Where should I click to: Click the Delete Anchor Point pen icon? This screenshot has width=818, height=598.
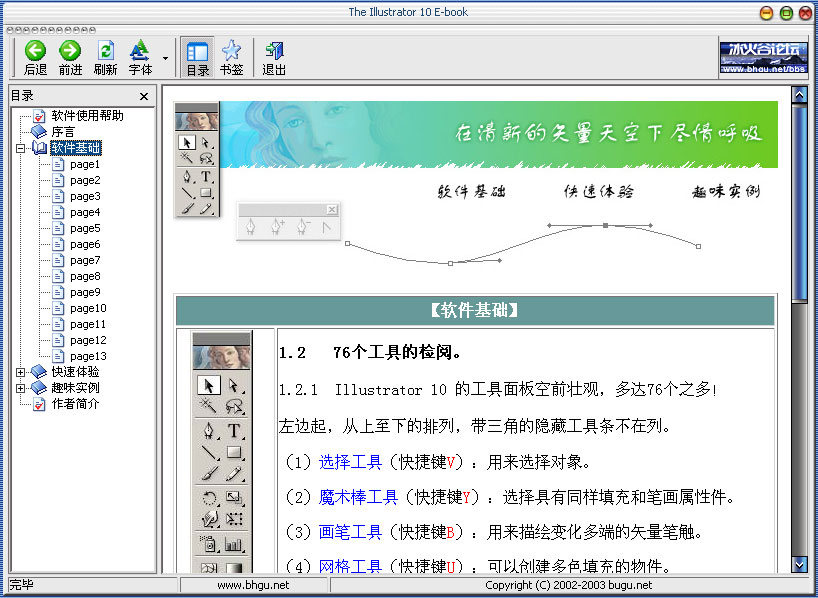pos(302,228)
